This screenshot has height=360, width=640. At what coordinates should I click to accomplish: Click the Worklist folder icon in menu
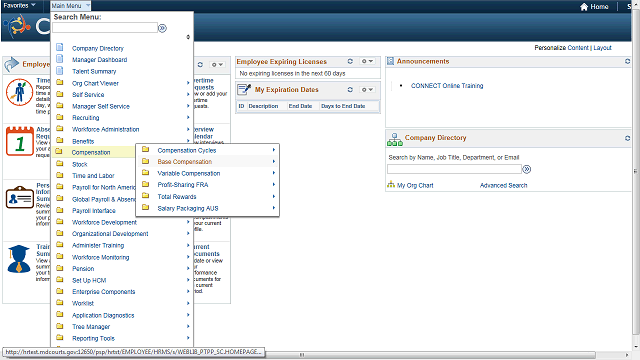(60, 303)
